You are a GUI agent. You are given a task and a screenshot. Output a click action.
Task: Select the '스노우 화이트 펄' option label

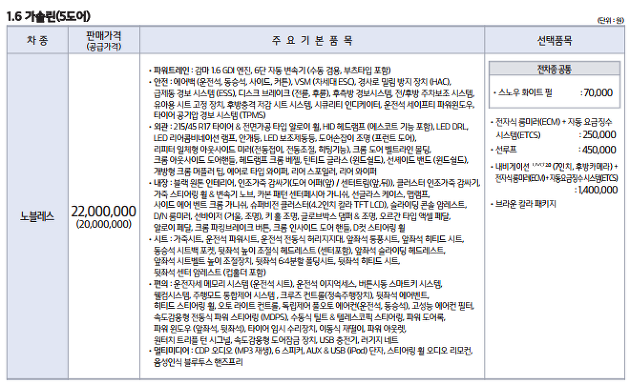pyautogui.click(x=525, y=92)
